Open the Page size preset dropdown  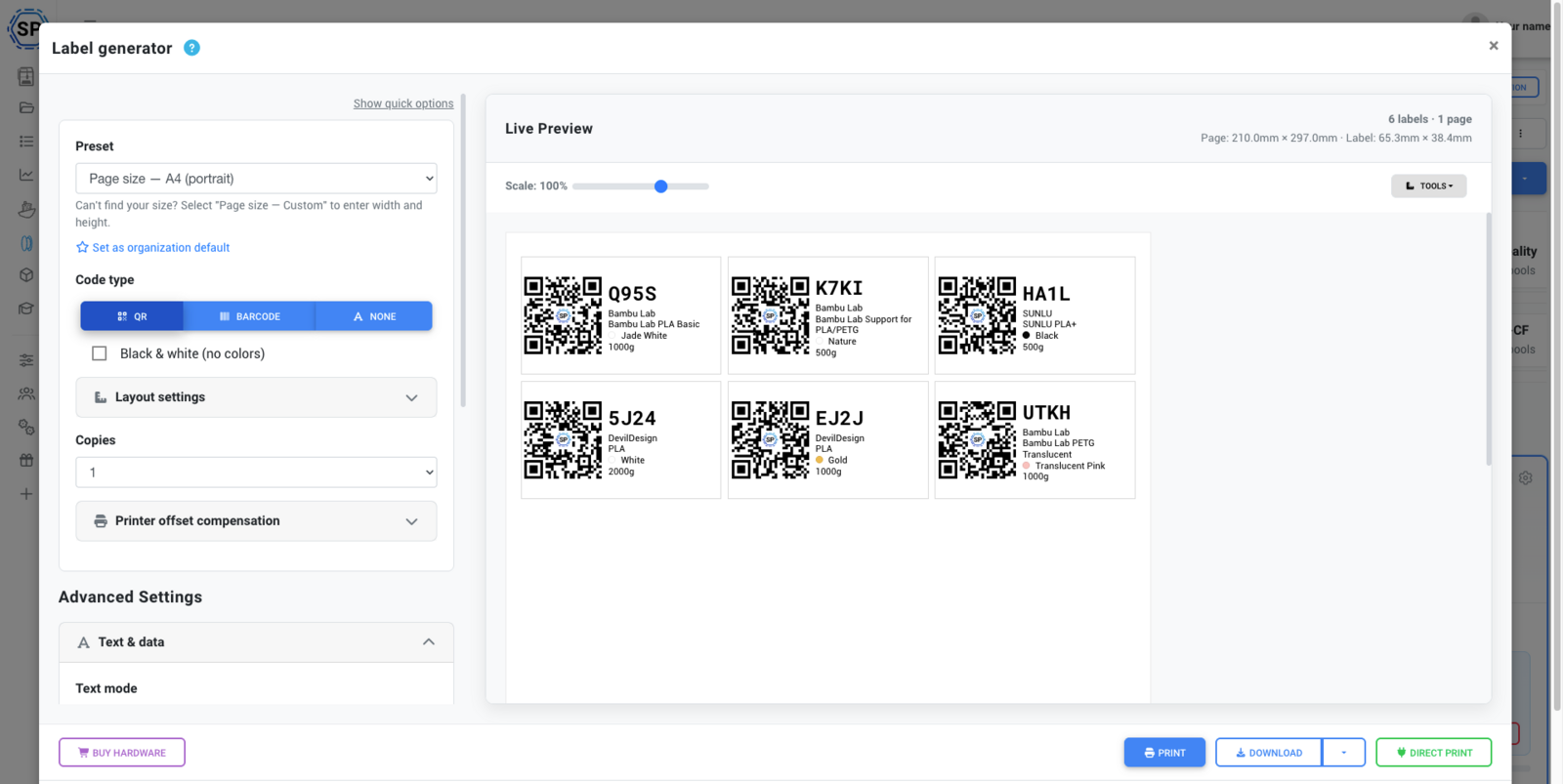[x=256, y=179]
